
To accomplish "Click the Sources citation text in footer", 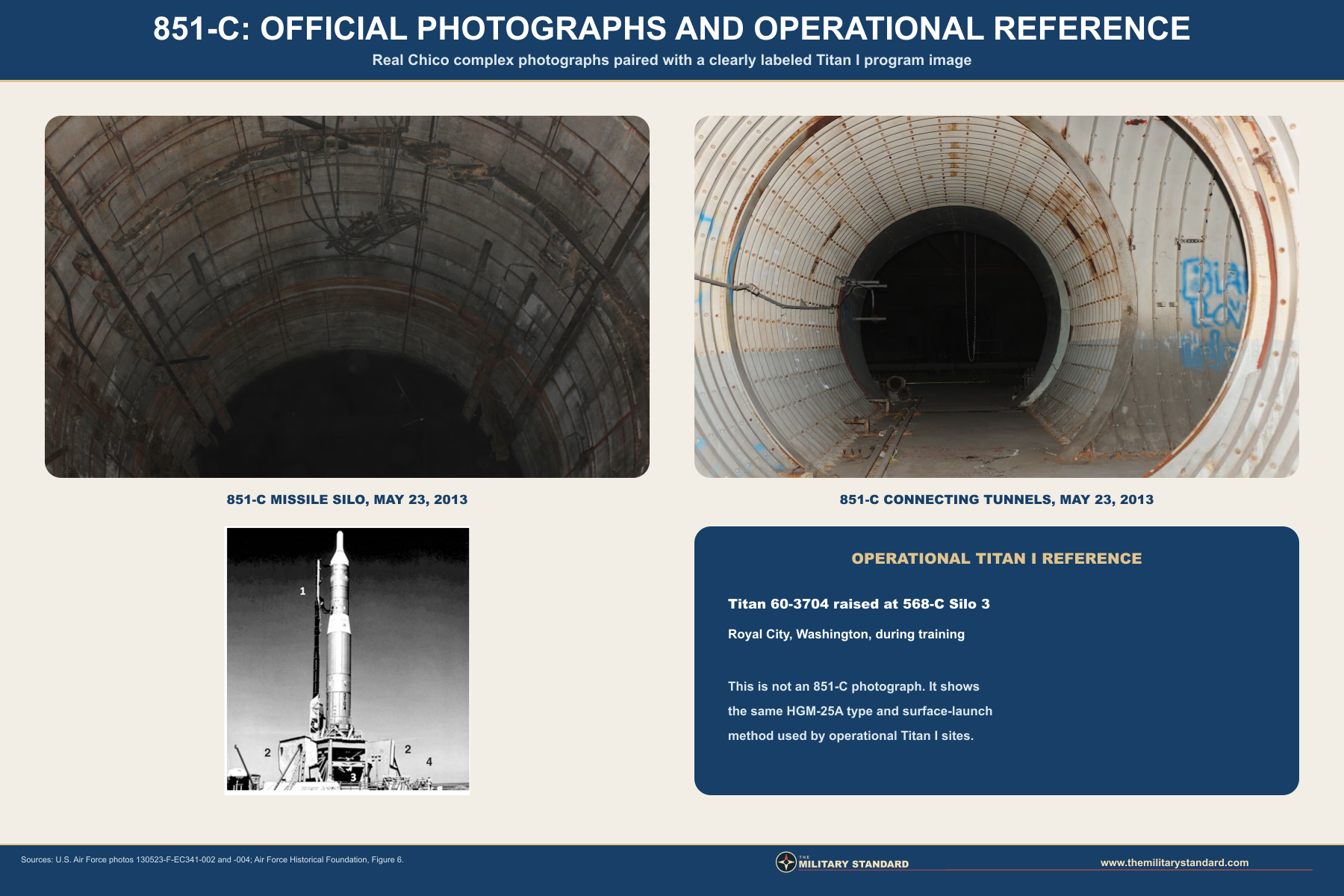I will 212,859.
